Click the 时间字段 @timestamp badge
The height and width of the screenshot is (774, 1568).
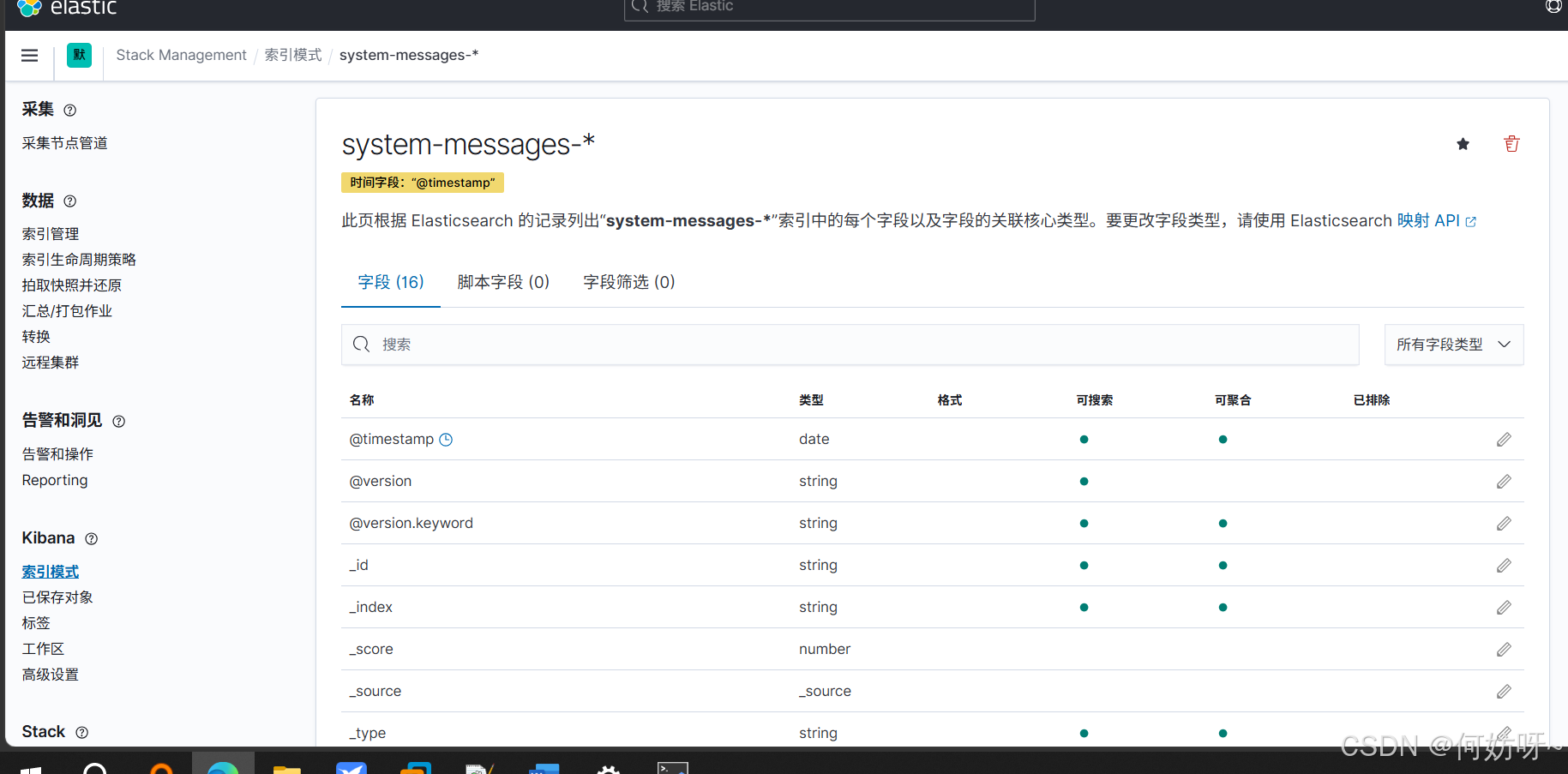[423, 183]
